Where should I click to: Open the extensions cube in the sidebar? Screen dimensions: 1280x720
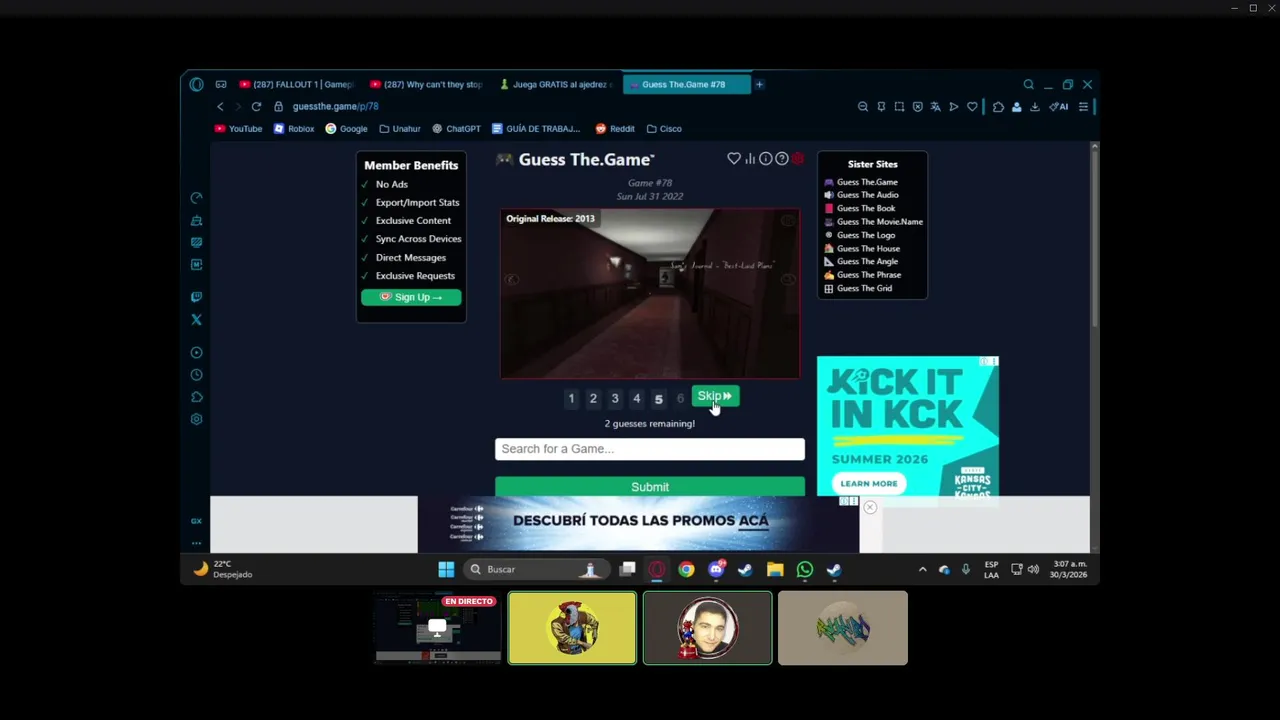(196, 397)
